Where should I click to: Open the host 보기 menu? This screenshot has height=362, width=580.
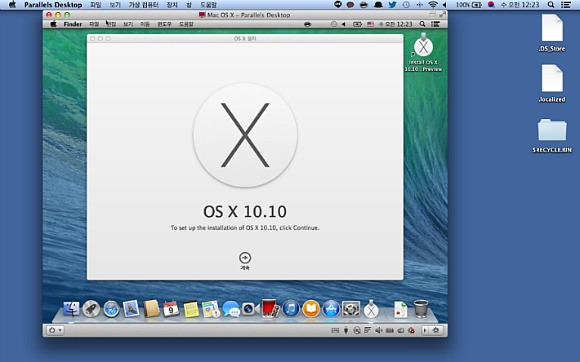pyautogui.click(x=115, y=5)
